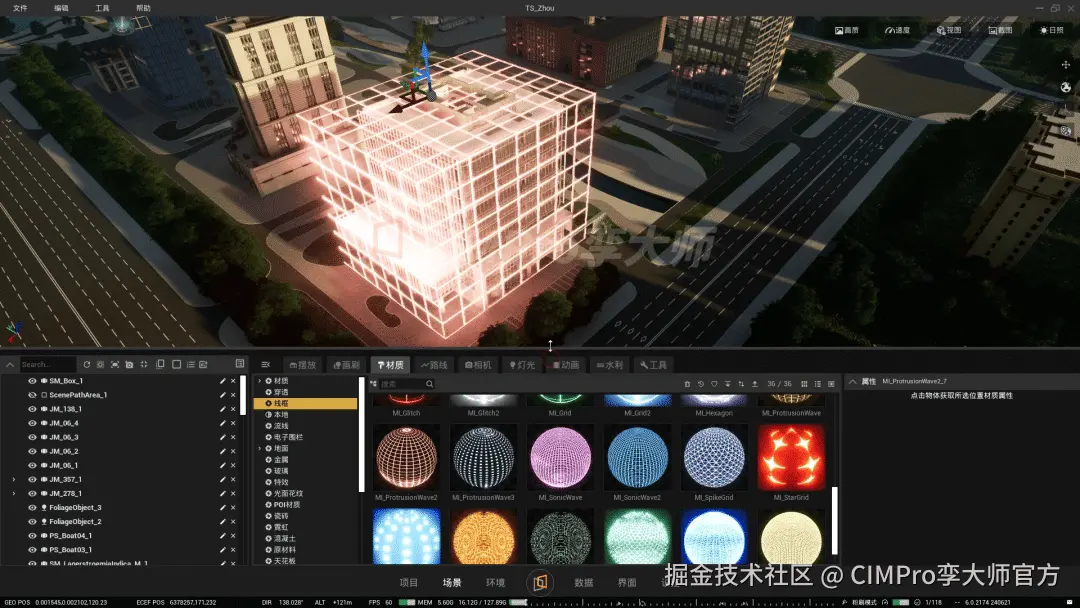
Task: Toggle the category sidebar menu icon
Action: click(x=266, y=365)
